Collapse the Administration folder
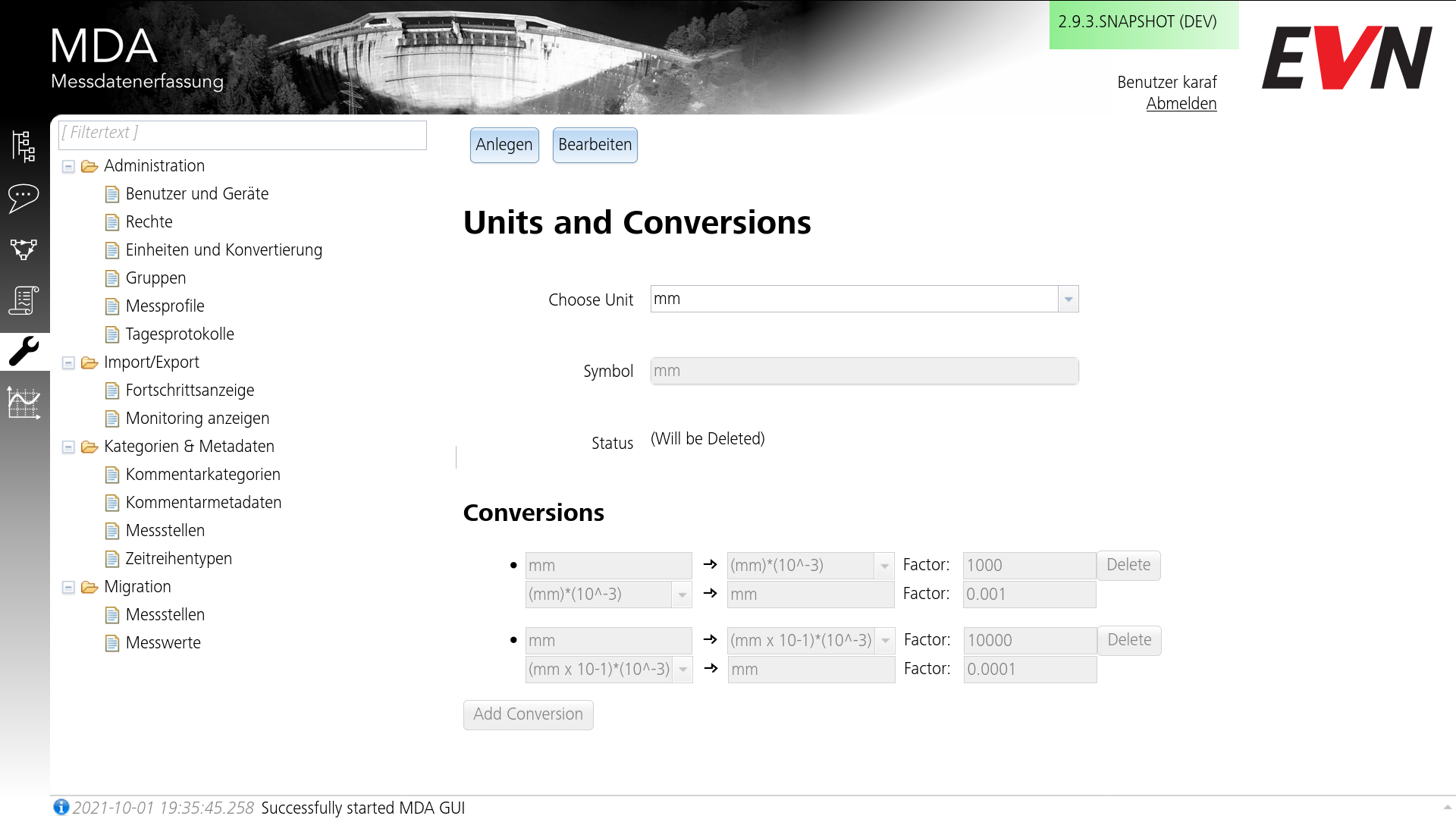This screenshot has width=1456, height=819. (67, 166)
